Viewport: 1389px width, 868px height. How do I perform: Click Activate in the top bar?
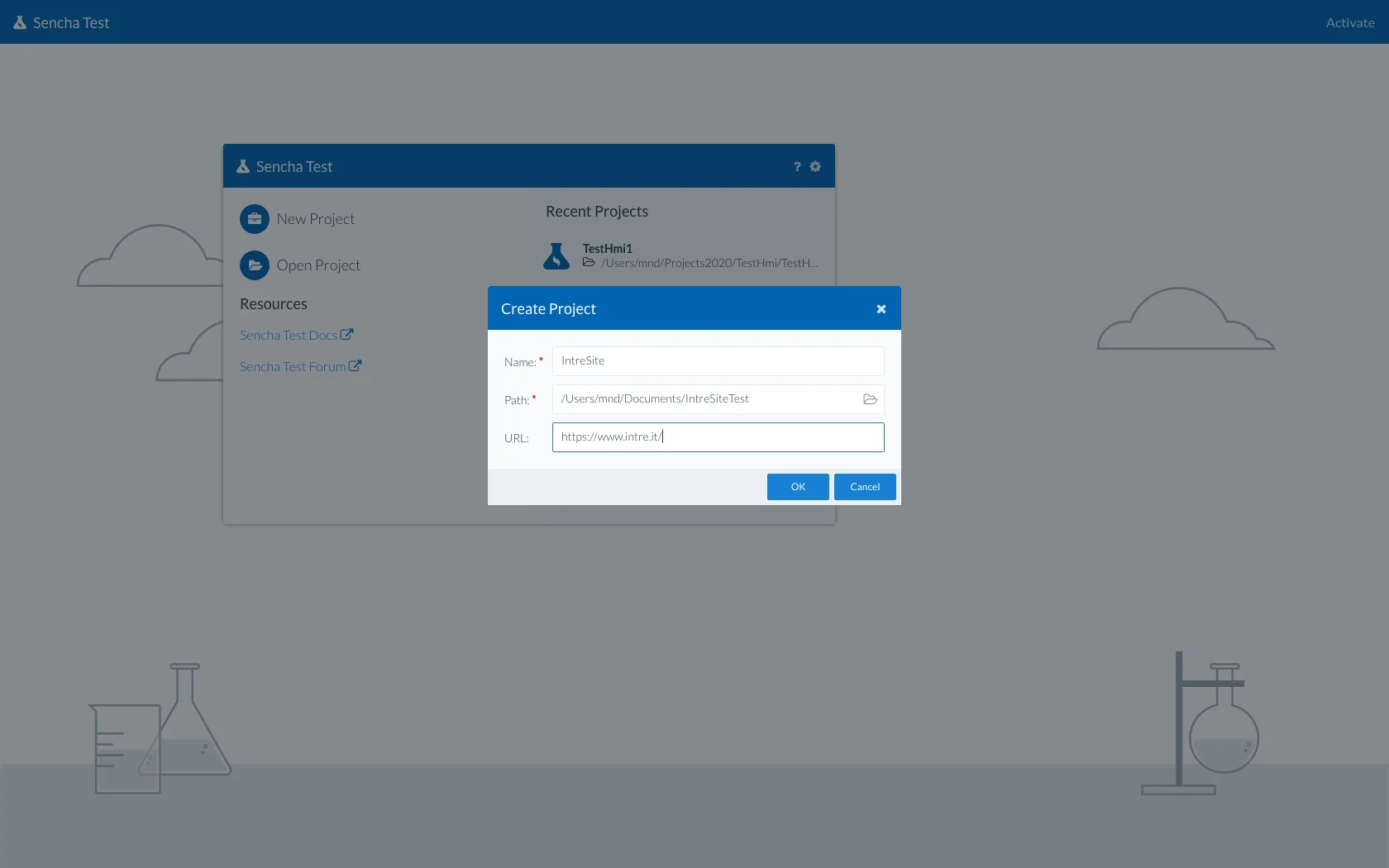(1350, 23)
